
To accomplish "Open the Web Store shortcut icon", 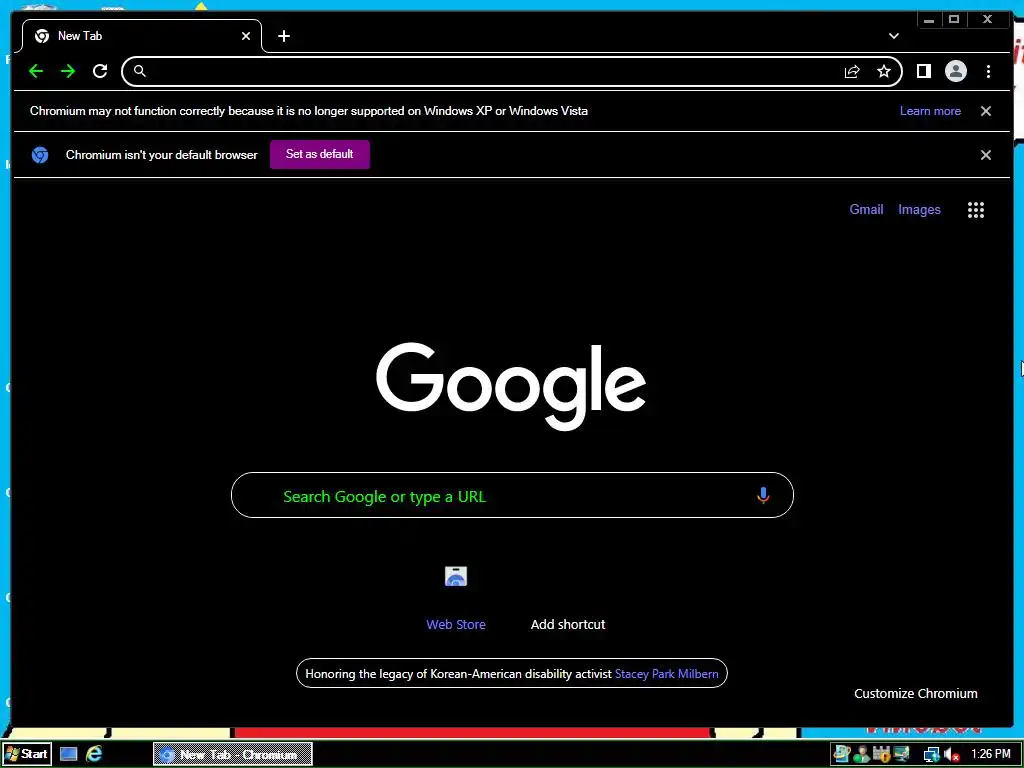I will click(456, 576).
